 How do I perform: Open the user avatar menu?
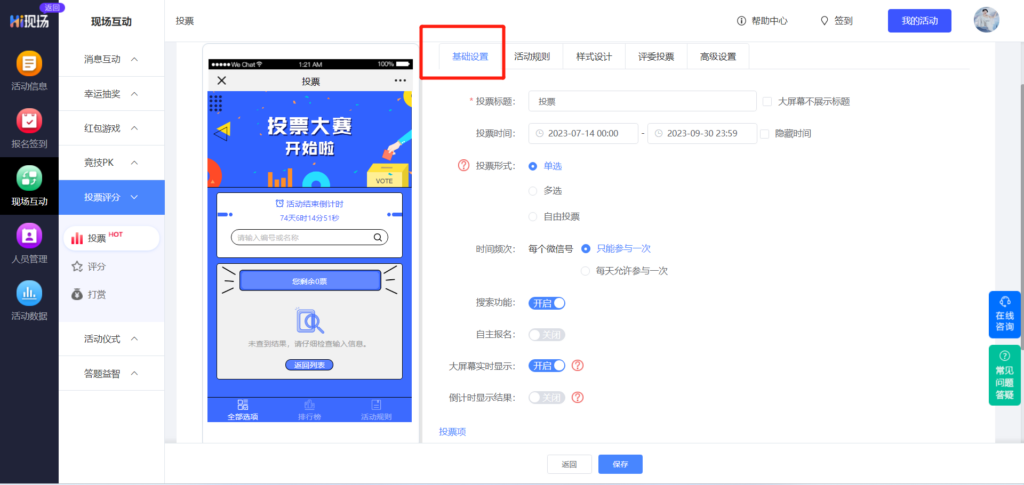pyautogui.click(x=986, y=20)
